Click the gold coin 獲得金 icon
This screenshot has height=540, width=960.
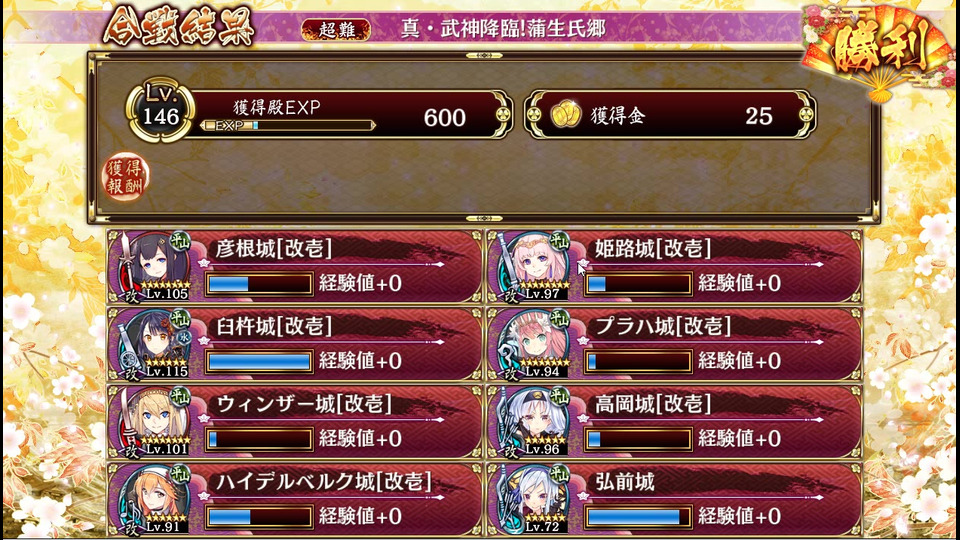pyautogui.click(x=566, y=115)
